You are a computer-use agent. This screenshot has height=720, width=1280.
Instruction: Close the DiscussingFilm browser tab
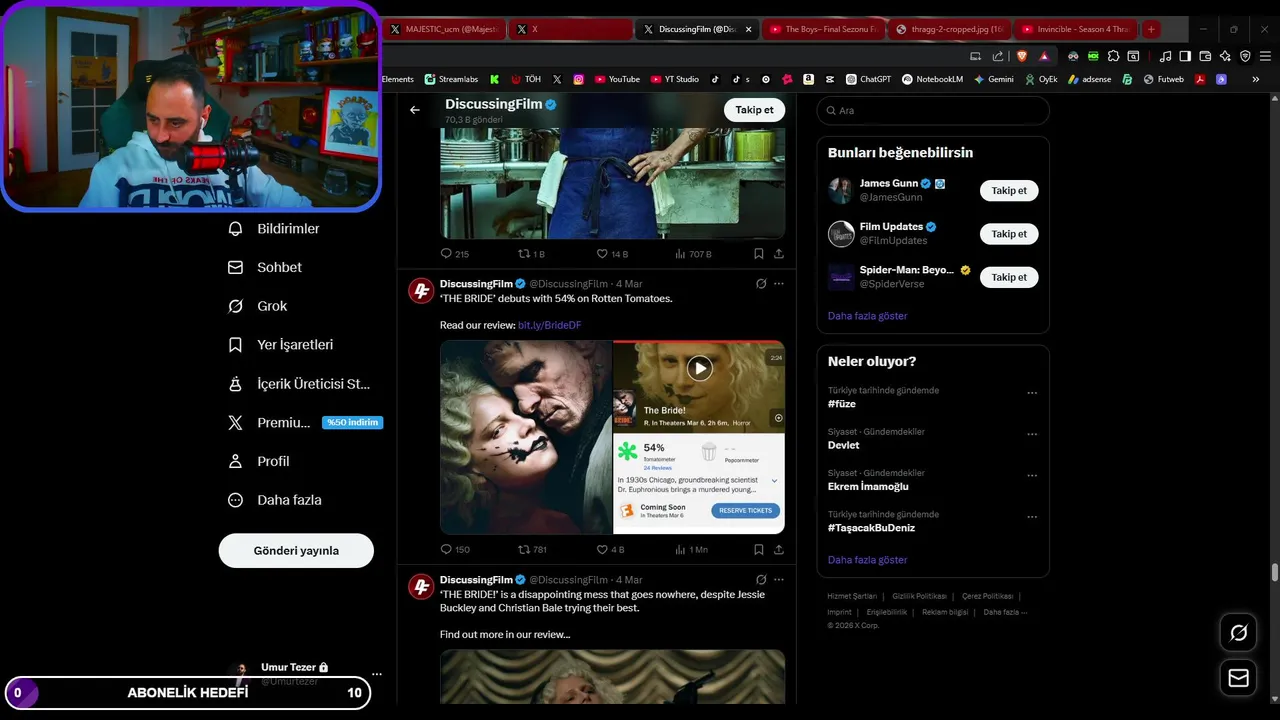tap(748, 29)
